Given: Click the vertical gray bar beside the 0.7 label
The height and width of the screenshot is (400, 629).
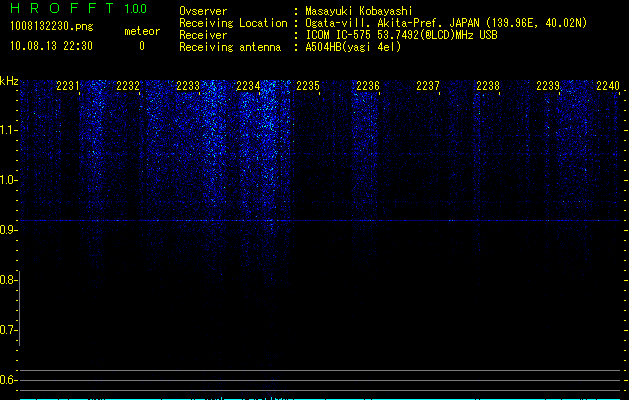Looking at the screenshot, I should coord(19,308).
